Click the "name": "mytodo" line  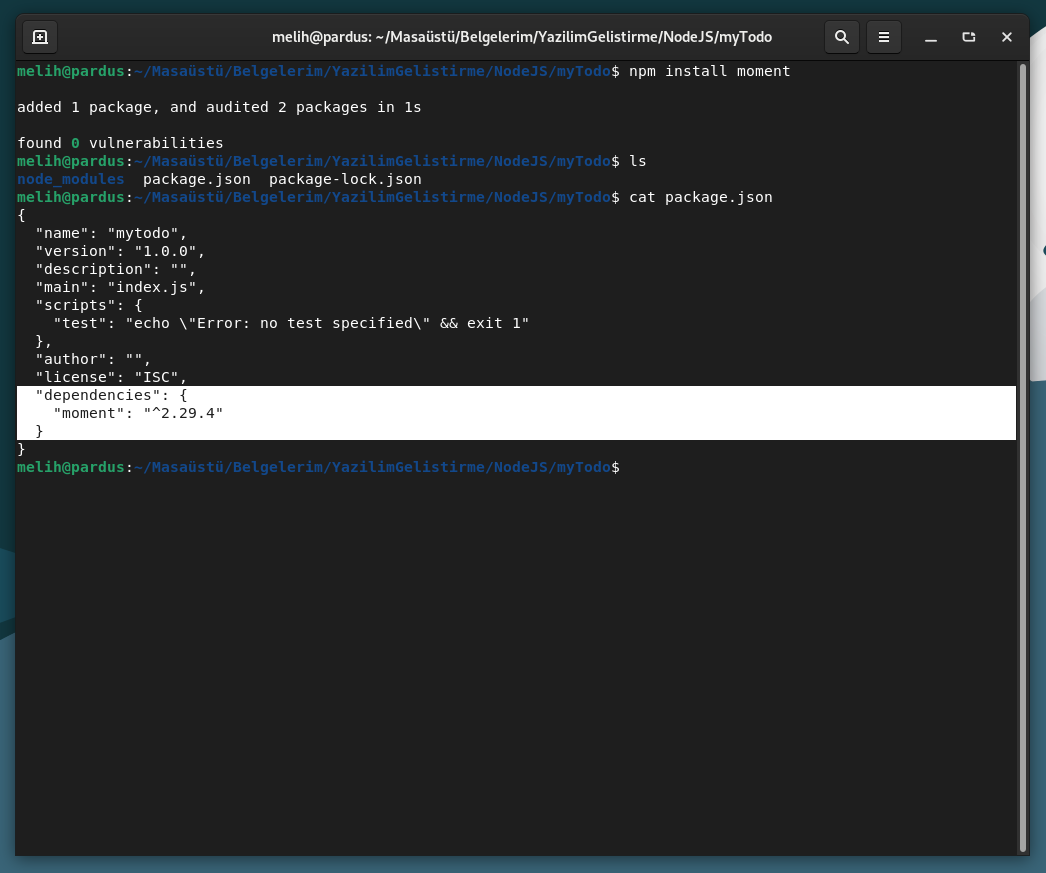click(111, 233)
